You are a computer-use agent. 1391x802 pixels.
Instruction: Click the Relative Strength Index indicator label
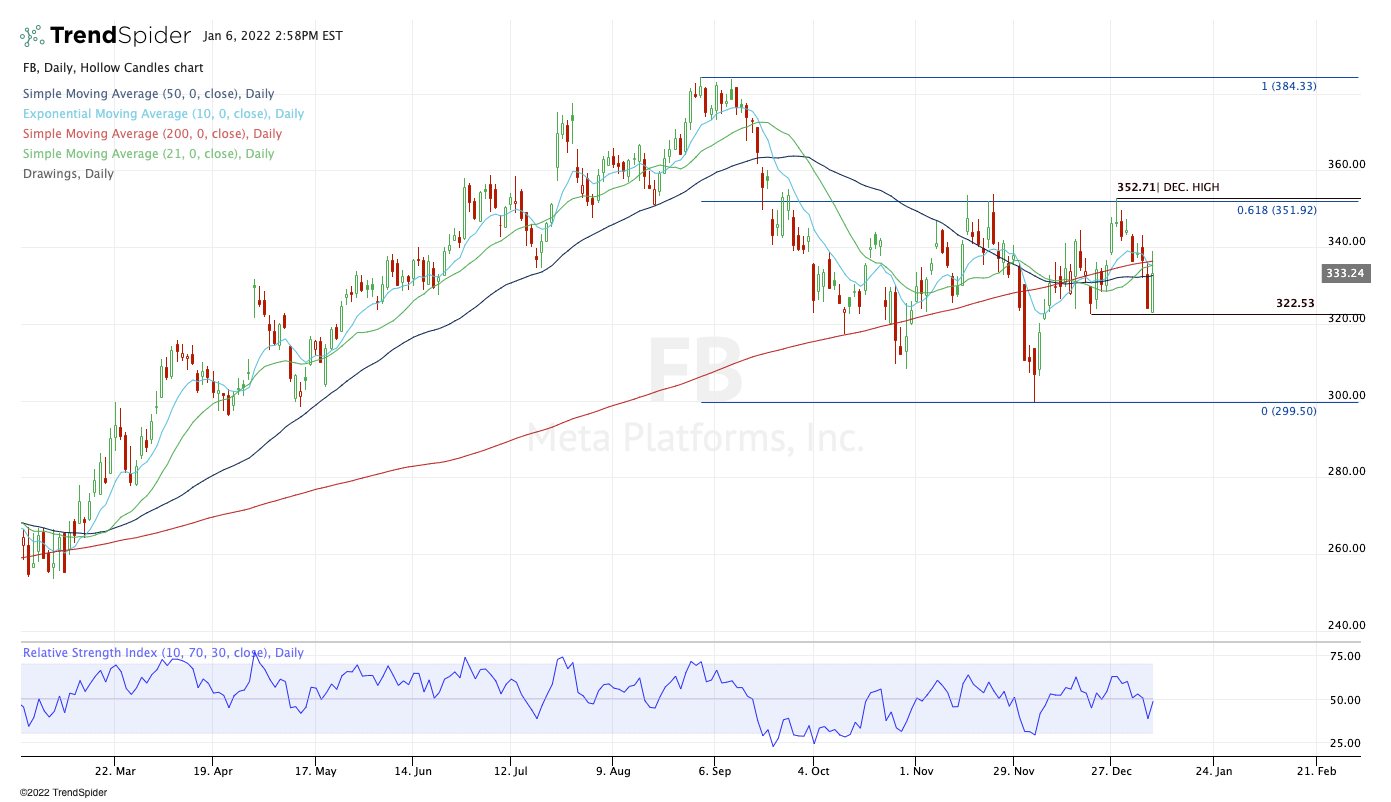[163, 653]
